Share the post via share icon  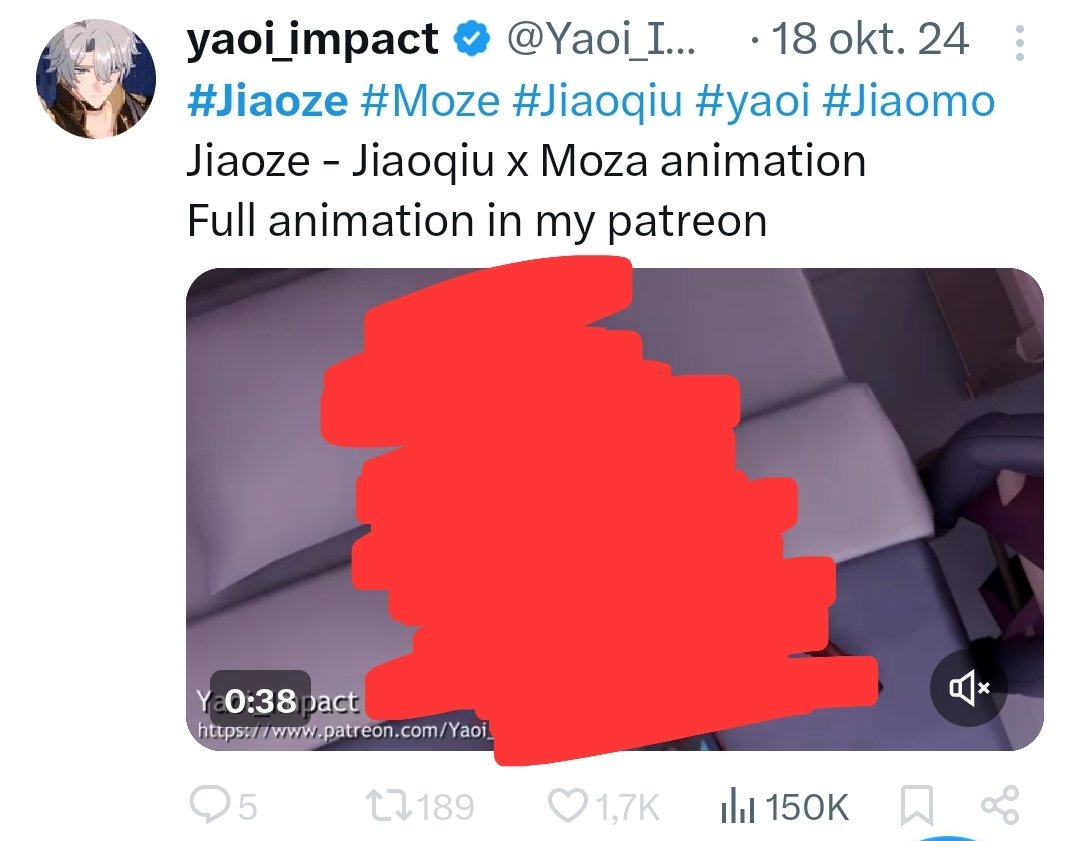[x=1000, y=804]
